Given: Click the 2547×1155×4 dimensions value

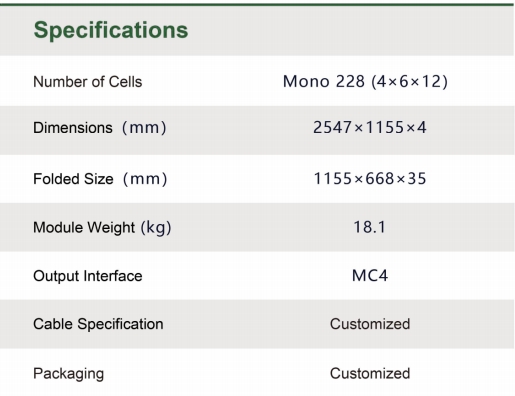Looking at the screenshot, I should click(370, 128).
